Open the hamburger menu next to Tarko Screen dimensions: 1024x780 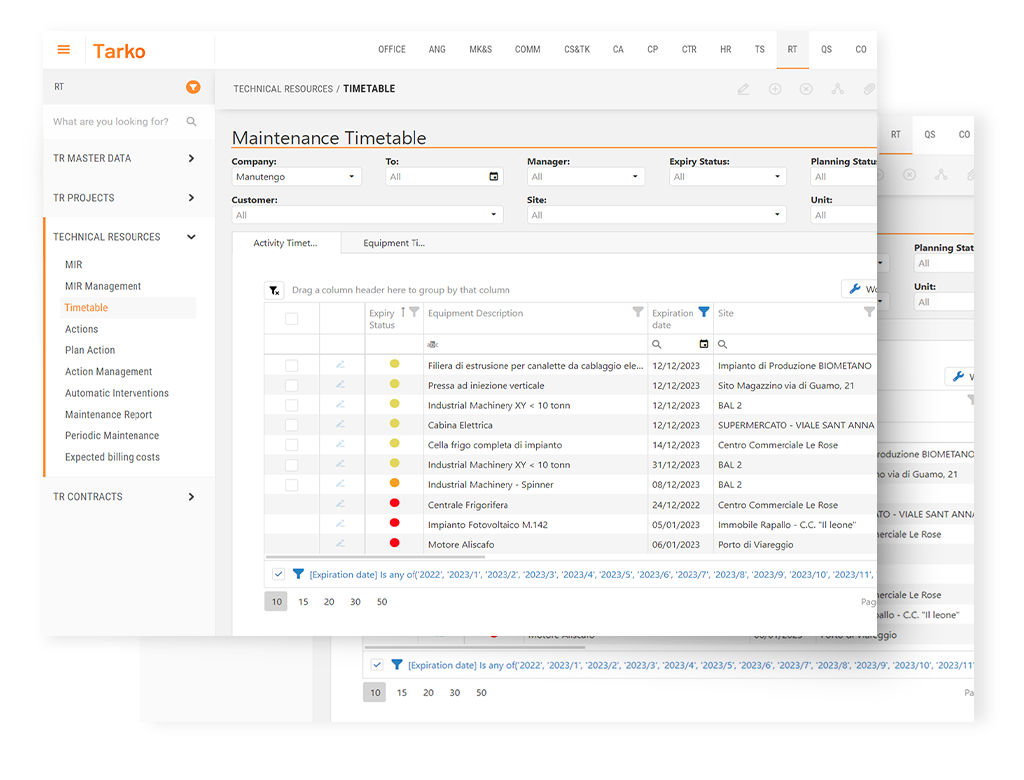[64, 50]
